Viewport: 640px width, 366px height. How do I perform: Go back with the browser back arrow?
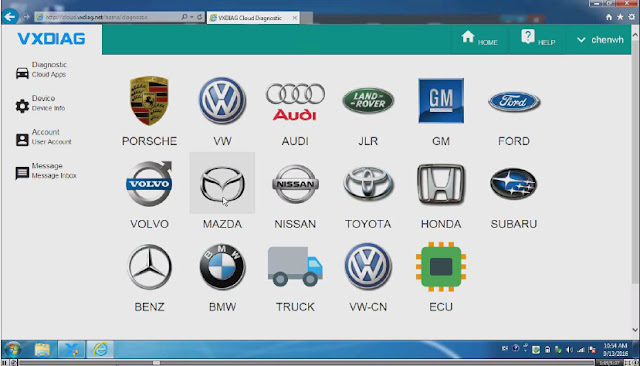click(x=10, y=17)
